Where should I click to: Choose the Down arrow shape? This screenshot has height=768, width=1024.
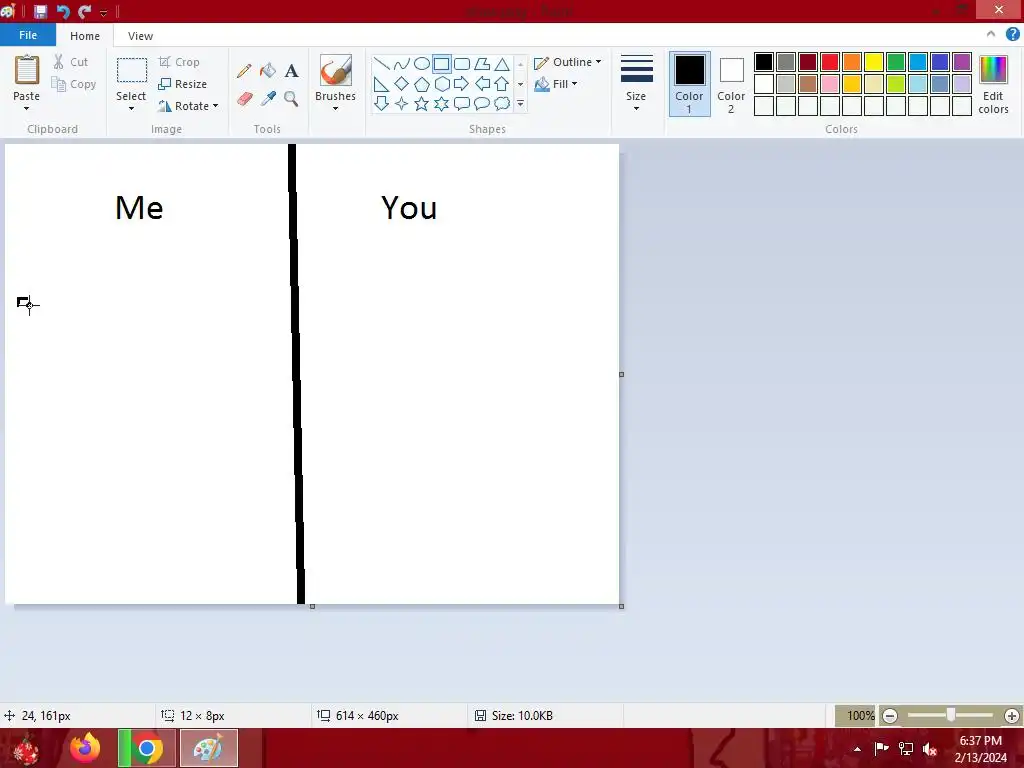point(381,103)
